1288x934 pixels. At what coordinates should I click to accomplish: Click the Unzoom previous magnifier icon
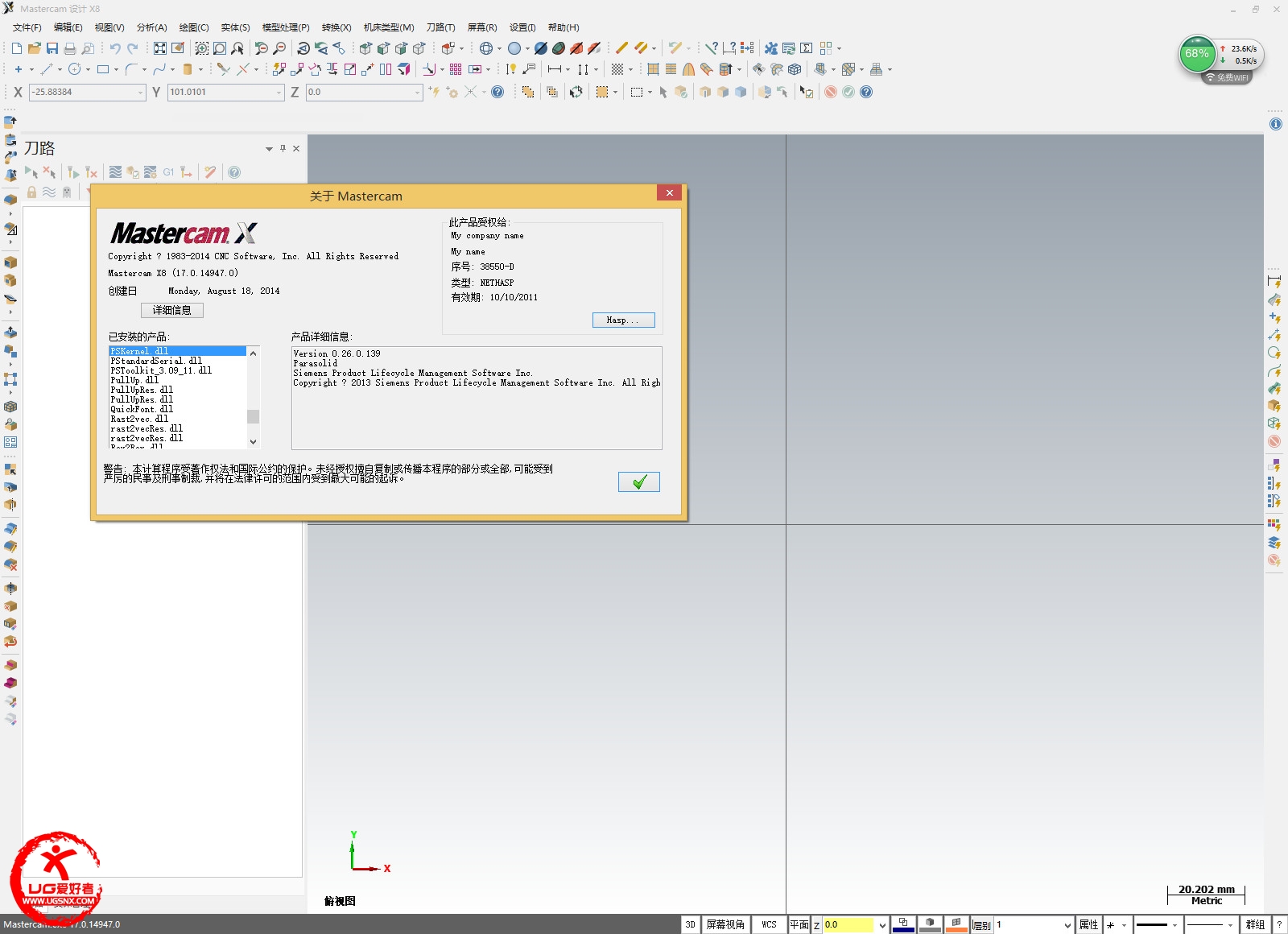261,48
